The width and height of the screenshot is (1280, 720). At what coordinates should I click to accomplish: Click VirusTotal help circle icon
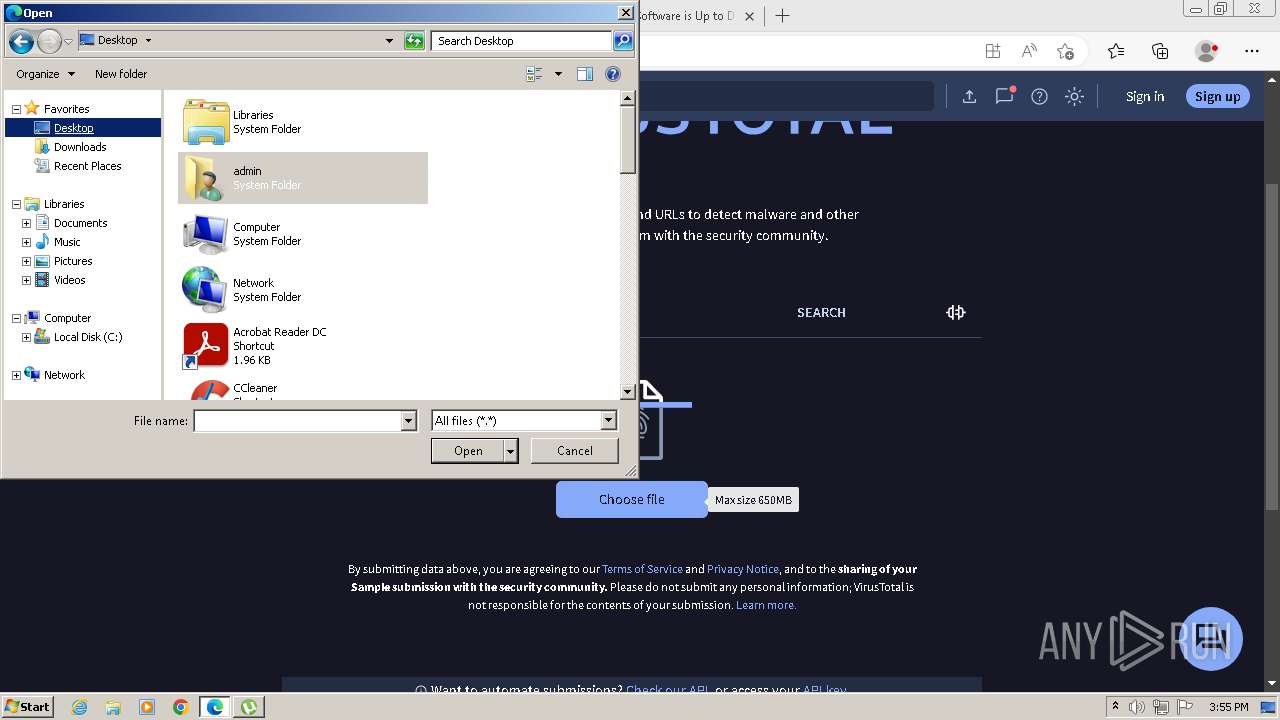tap(1039, 97)
